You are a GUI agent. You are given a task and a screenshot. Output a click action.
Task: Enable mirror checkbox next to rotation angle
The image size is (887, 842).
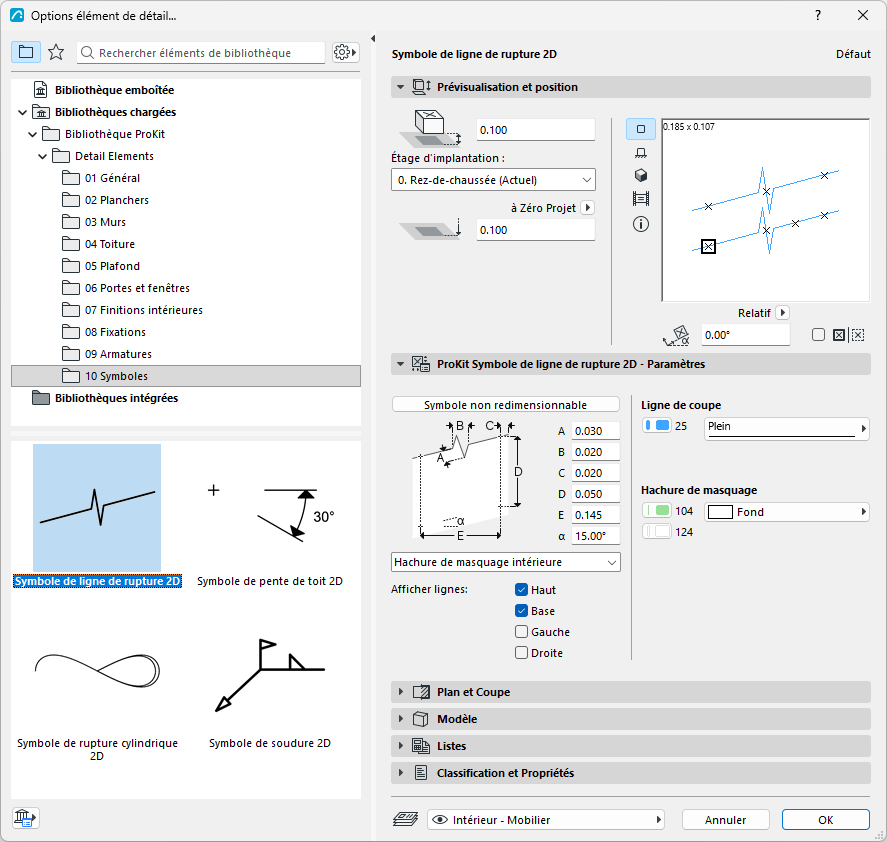(x=818, y=335)
